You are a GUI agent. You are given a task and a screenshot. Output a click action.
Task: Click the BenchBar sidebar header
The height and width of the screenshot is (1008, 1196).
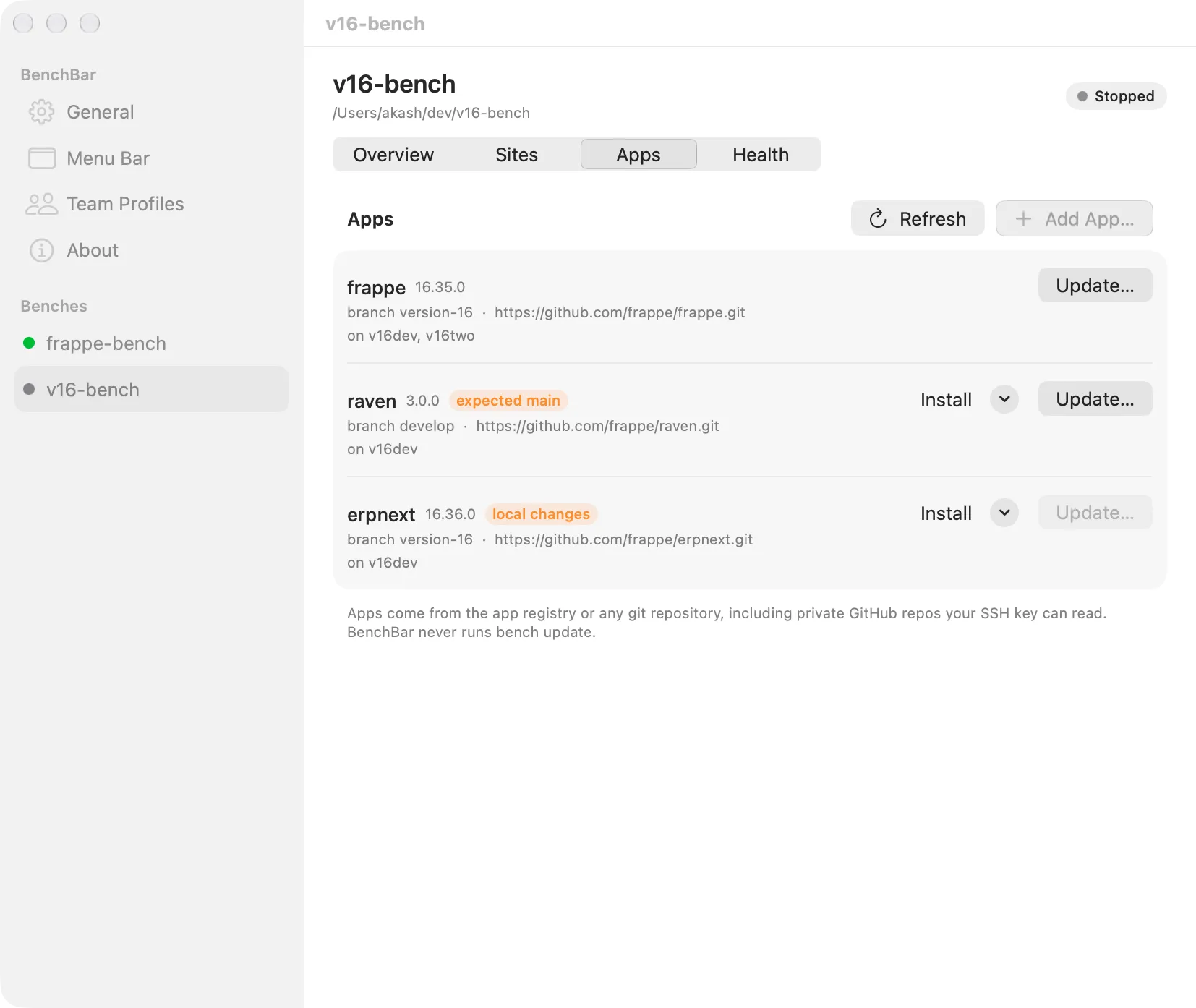59,74
